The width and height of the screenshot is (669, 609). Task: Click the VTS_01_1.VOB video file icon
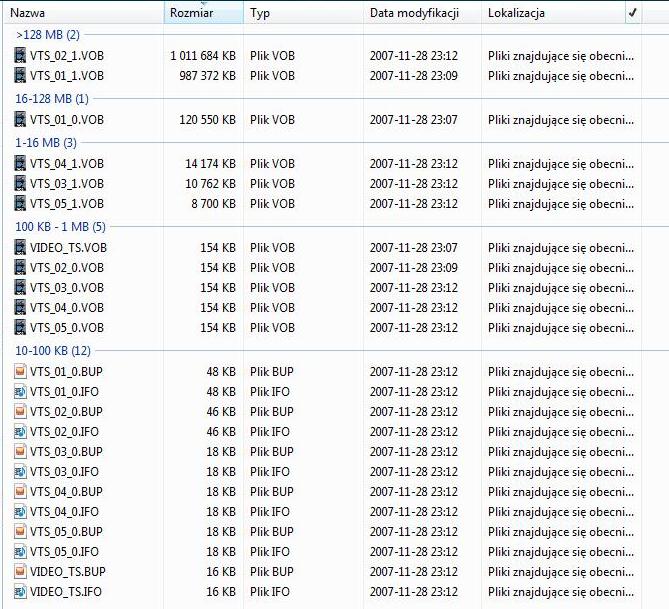click(x=20, y=76)
